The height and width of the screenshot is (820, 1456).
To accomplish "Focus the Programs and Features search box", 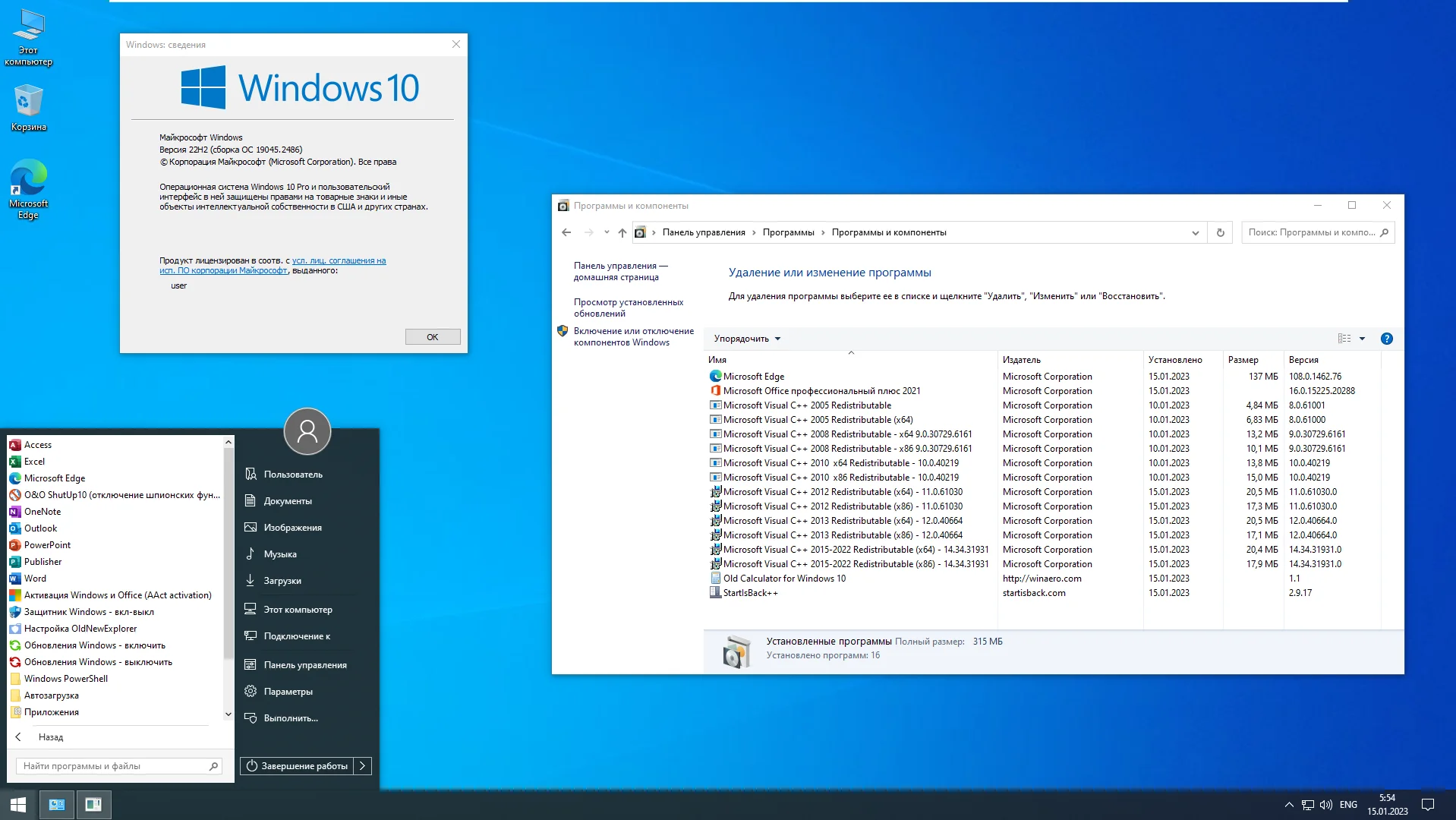I will [1318, 232].
